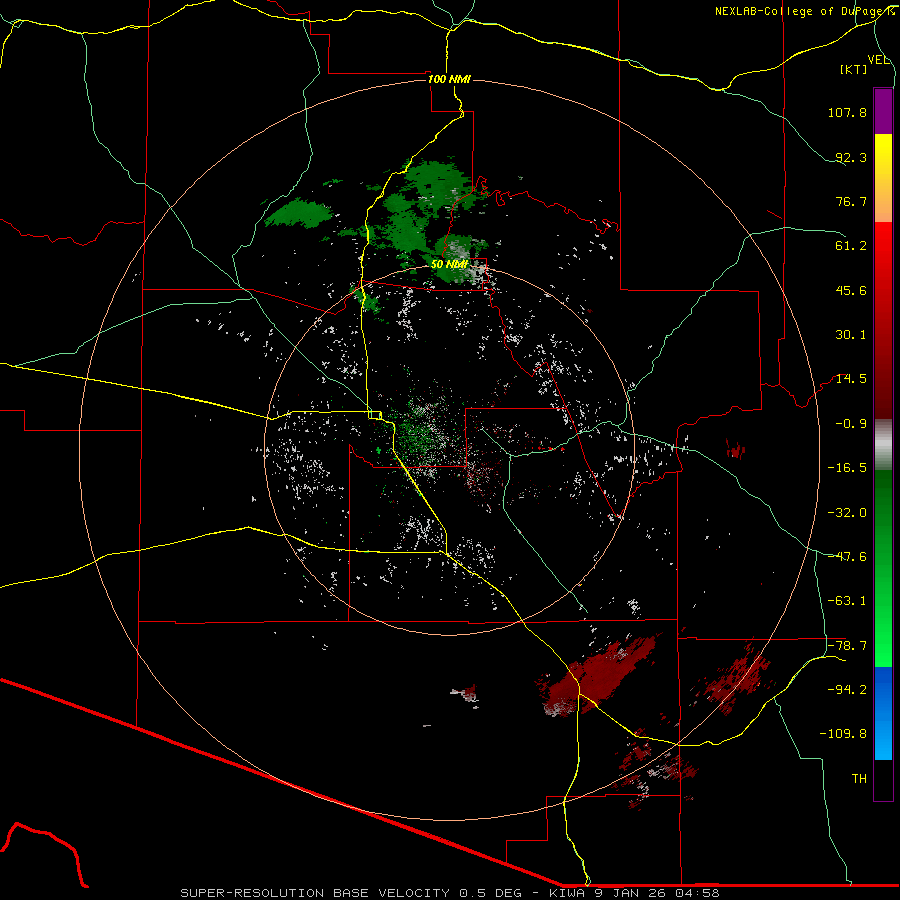Click the 61.2 legend value
The width and height of the screenshot is (900, 900).
[851, 246]
